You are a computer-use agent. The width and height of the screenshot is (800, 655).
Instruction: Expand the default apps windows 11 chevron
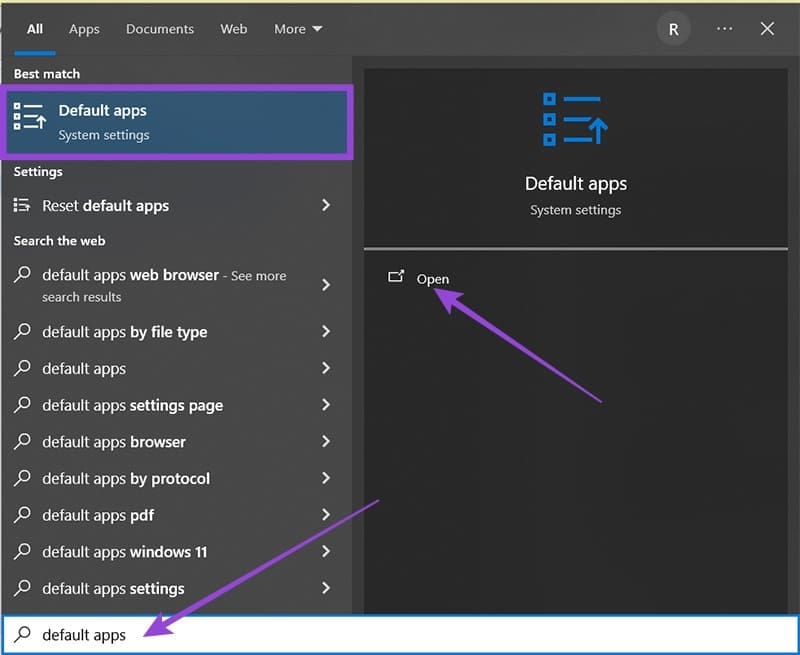click(325, 552)
